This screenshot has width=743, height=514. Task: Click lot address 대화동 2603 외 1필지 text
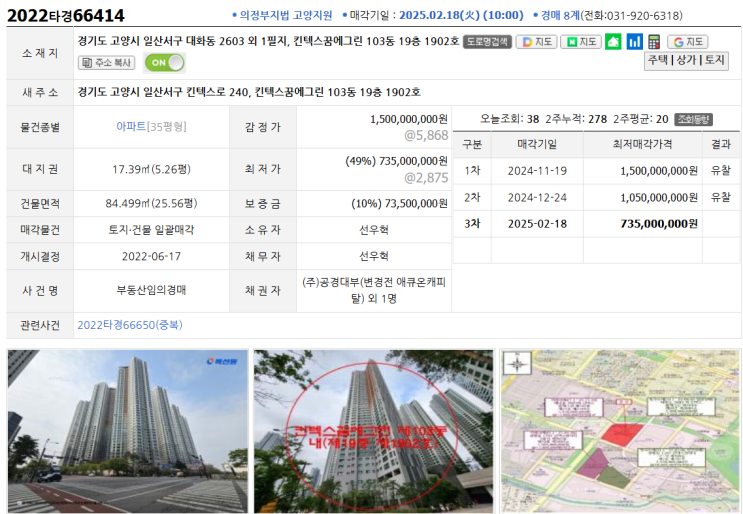[236, 41]
